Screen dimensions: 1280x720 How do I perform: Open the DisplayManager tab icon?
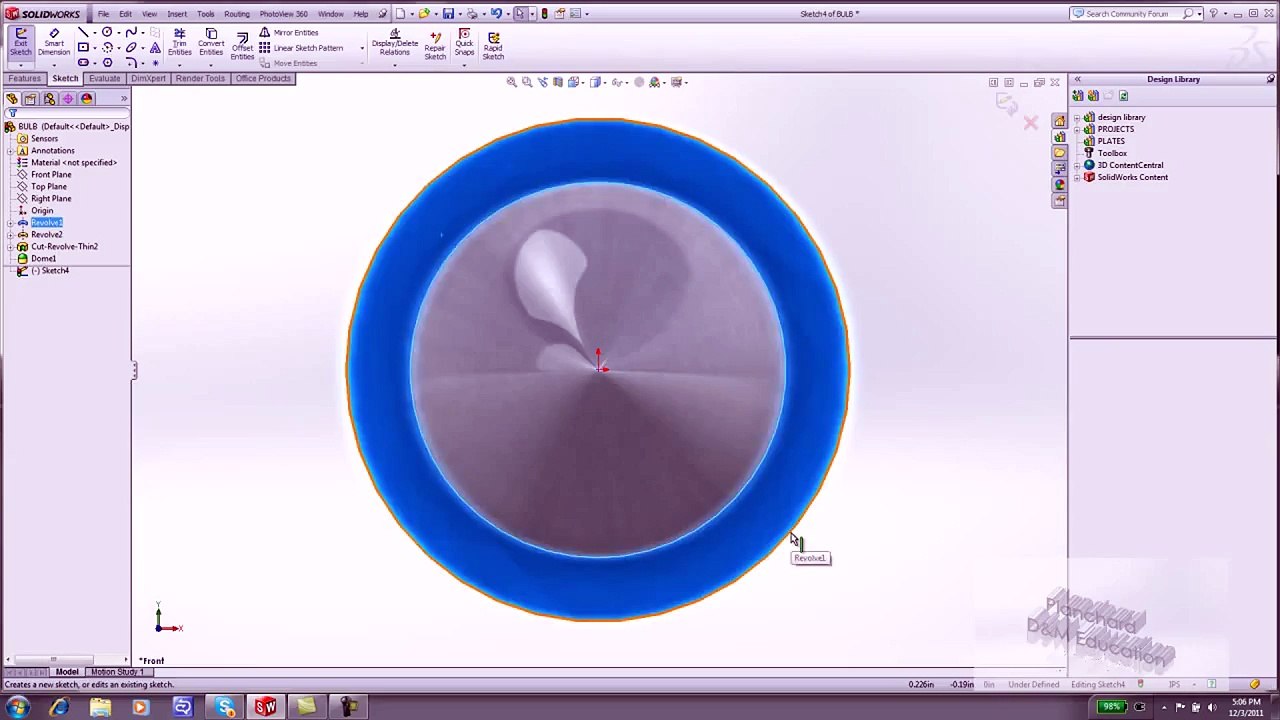coord(87,98)
